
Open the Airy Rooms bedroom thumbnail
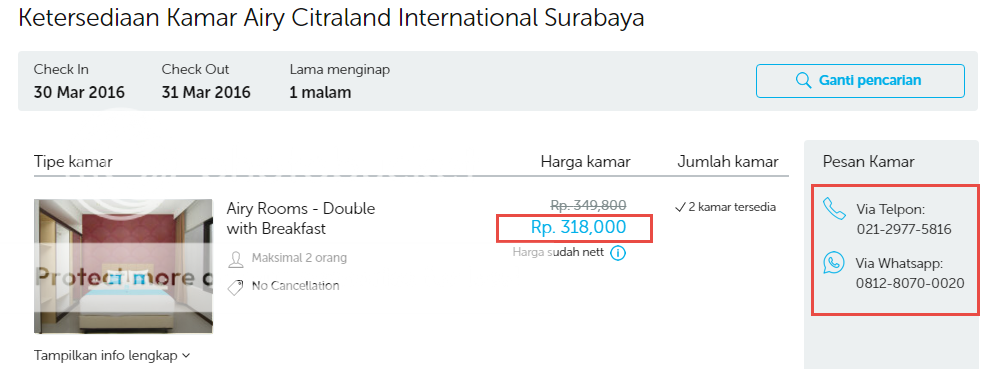(x=123, y=267)
